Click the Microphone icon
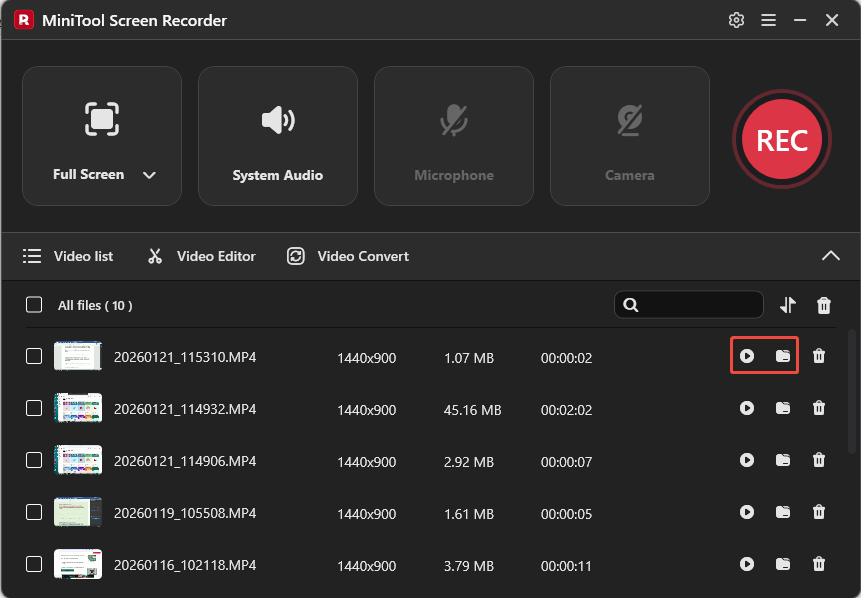The image size is (861, 598). (453, 120)
